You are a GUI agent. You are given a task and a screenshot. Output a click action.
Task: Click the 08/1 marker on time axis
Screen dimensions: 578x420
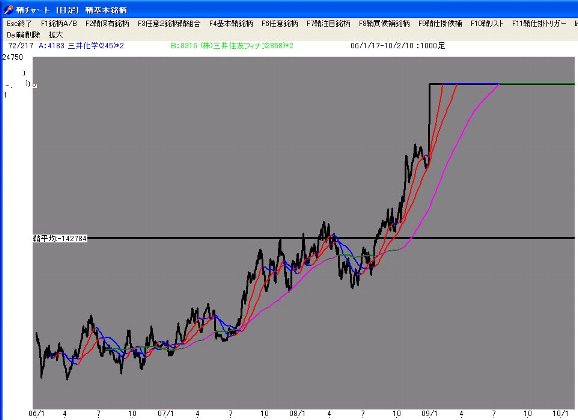(297, 414)
